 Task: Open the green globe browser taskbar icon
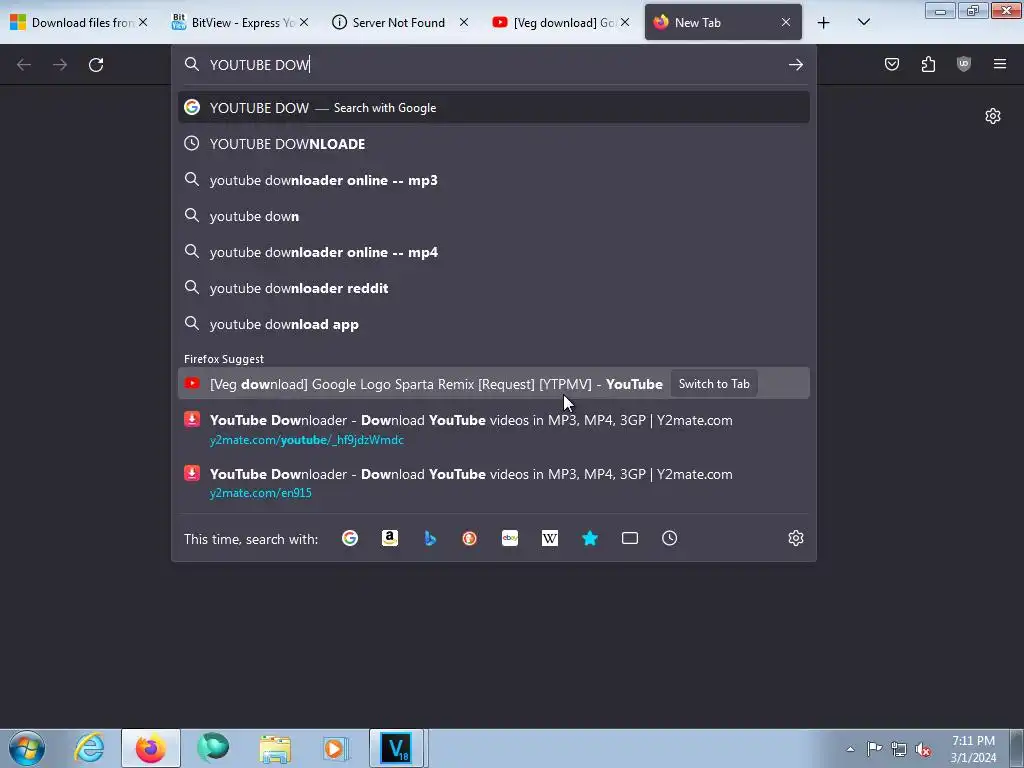click(213, 748)
